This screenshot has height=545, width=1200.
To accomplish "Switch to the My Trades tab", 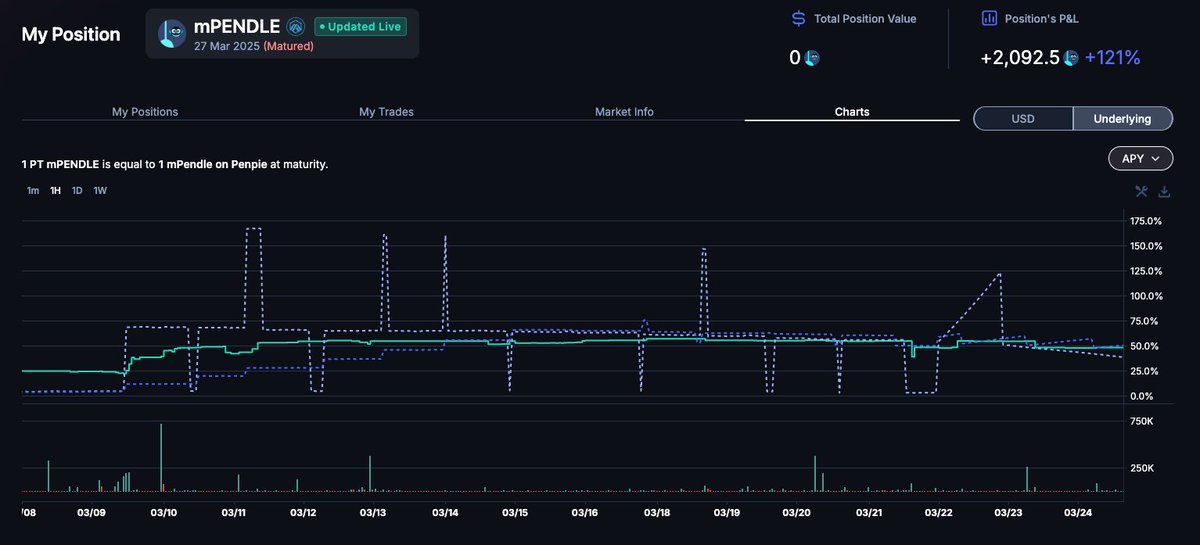I will tap(386, 112).
